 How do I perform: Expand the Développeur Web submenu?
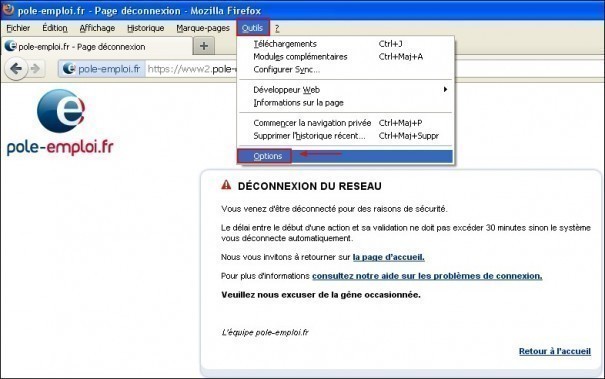point(346,90)
